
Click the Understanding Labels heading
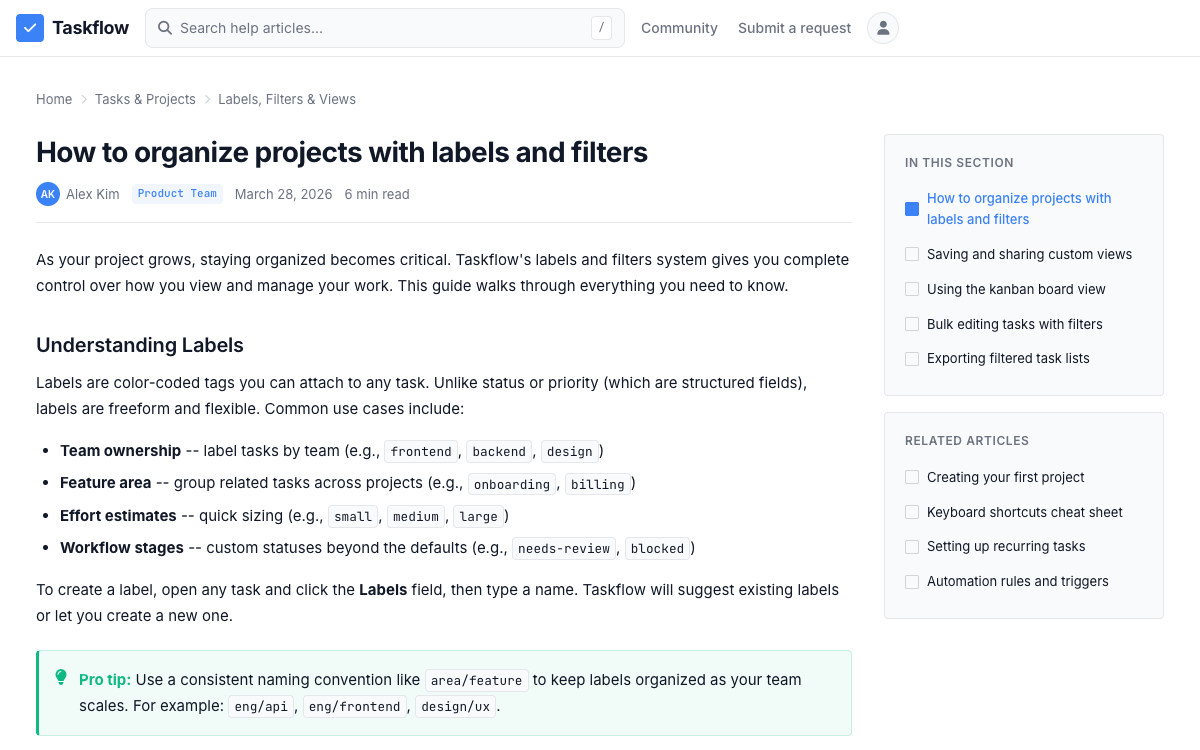140,345
